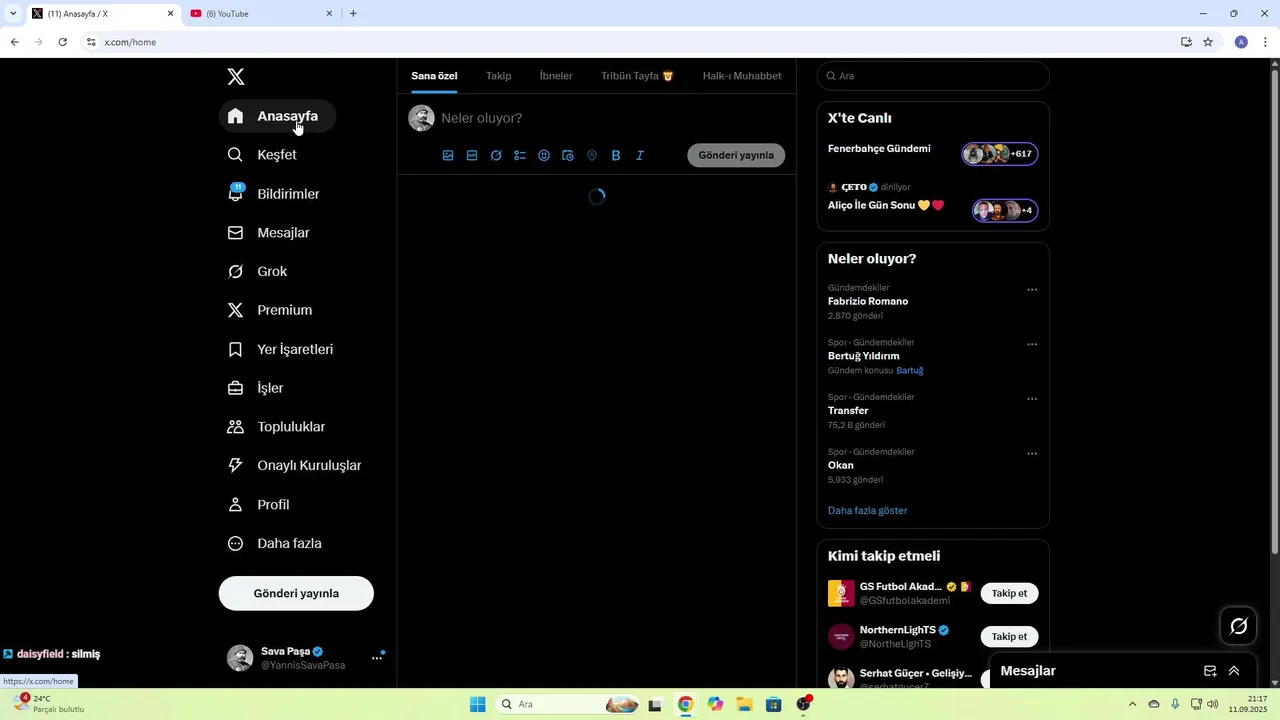Follow NorthernLighTS with Takip et
The height and width of the screenshot is (720, 1280).
pyautogui.click(x=1009, y=637)
